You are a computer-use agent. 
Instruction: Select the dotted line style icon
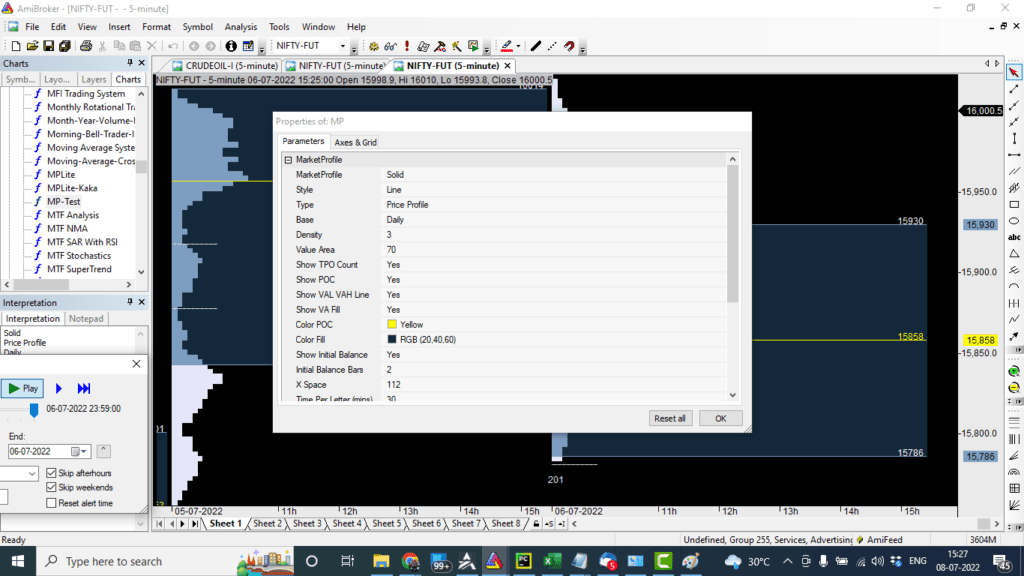click(552, 46)
